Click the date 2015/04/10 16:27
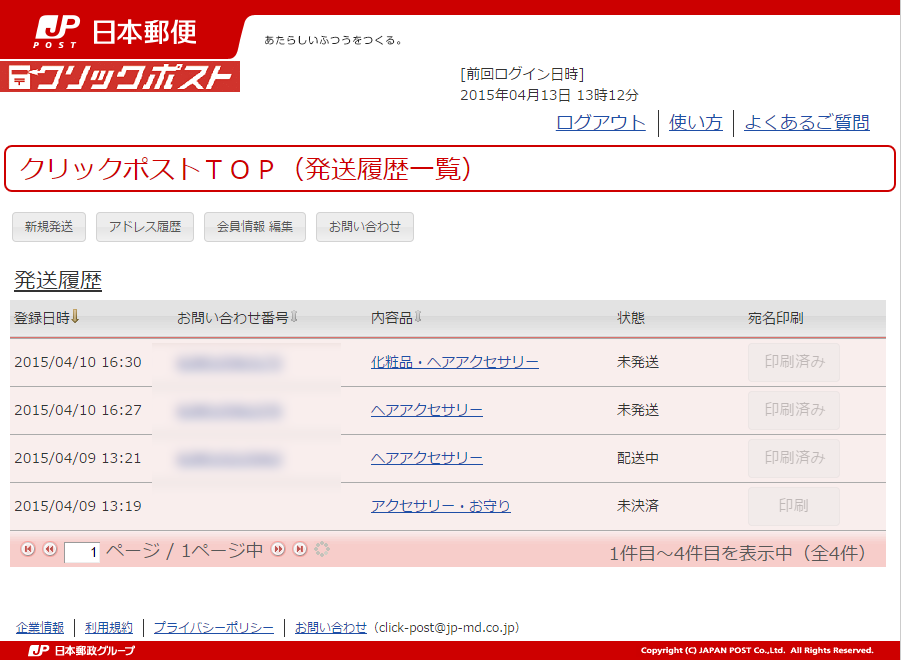Image resolution: width=901 pixels, height=660 pixels. coord(78,410)
